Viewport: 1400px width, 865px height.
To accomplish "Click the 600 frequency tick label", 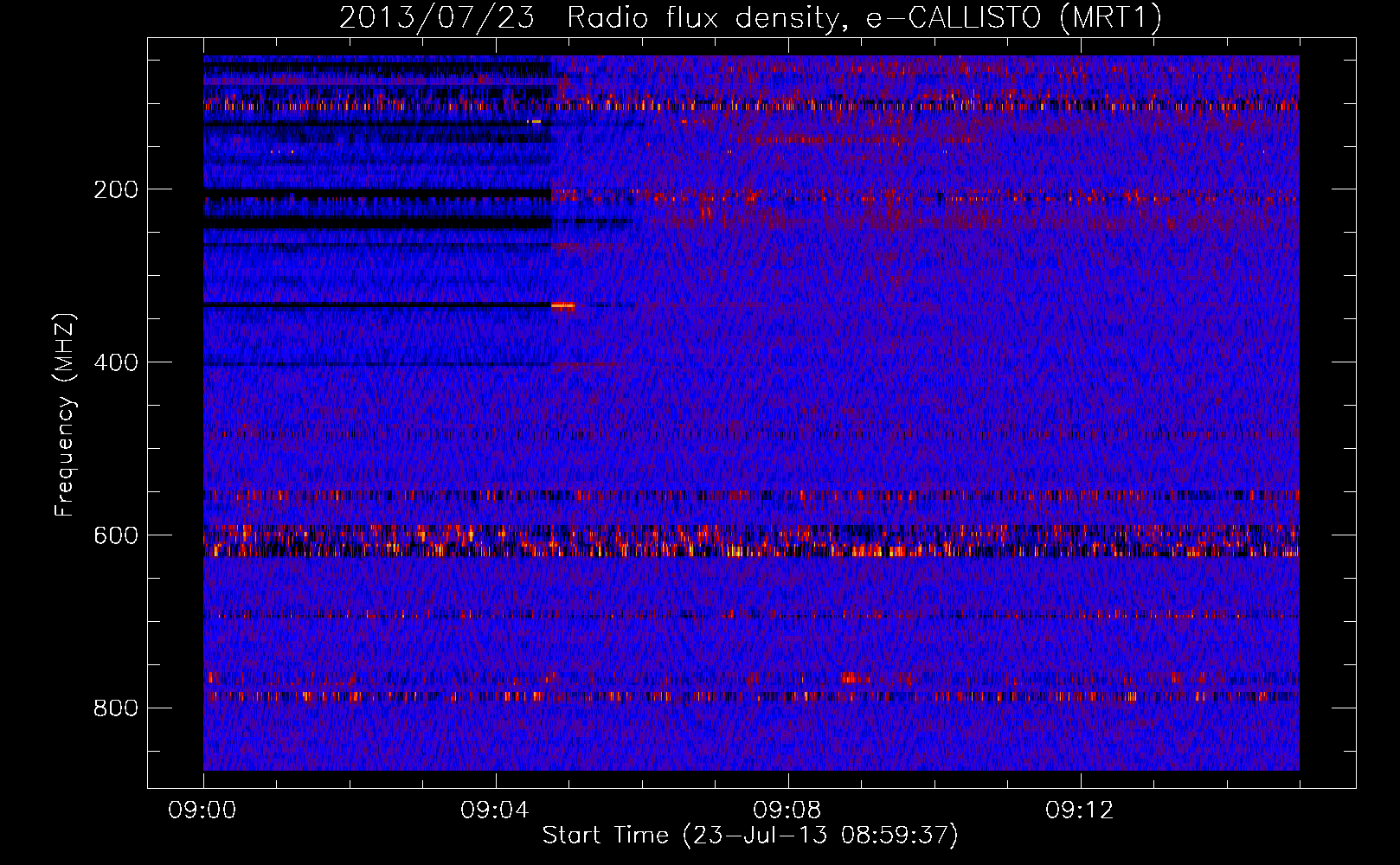I will [116, 535].
